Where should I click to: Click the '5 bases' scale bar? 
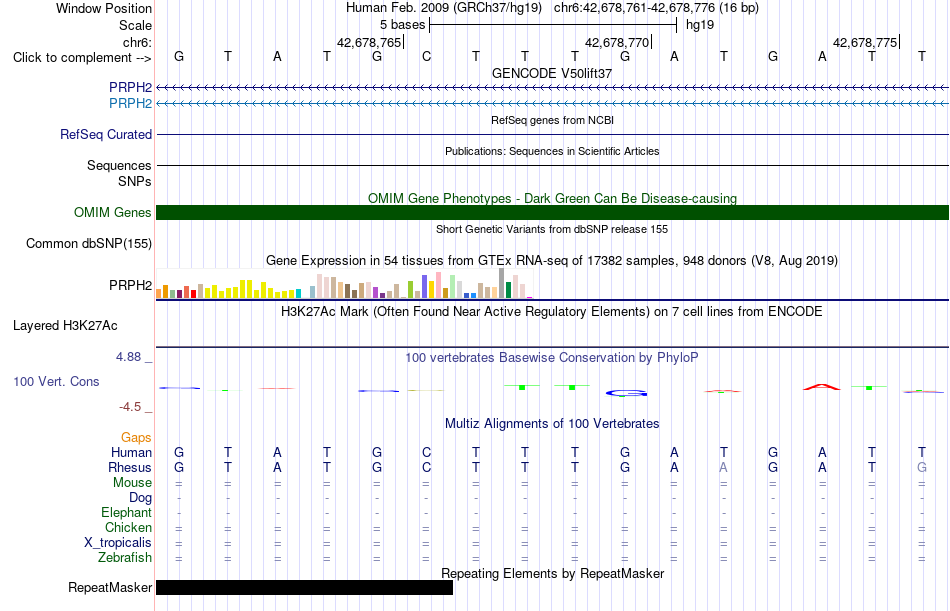553,25
